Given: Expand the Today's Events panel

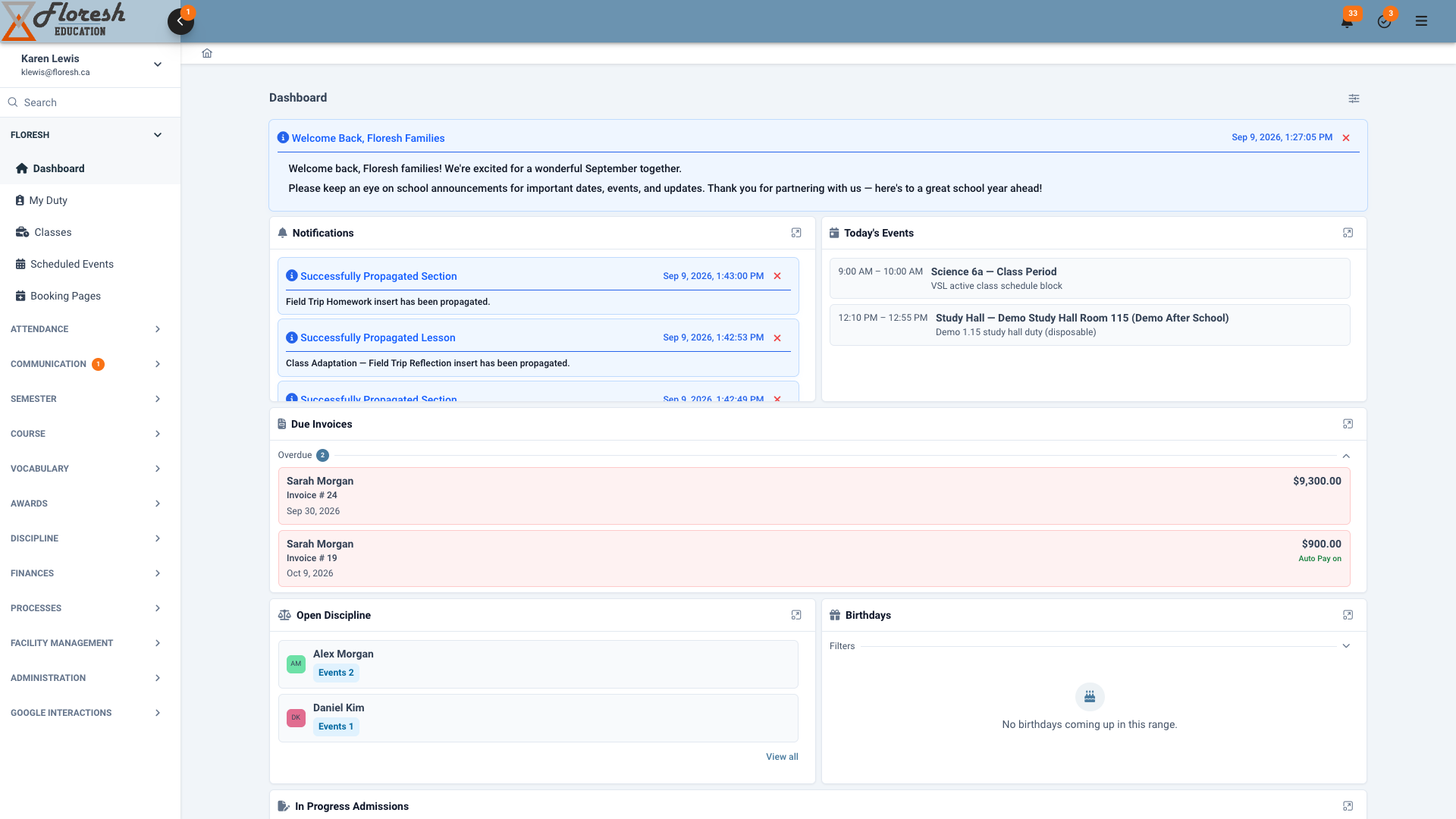Looking at the screenshot, I should click(x=1348, y=233).
